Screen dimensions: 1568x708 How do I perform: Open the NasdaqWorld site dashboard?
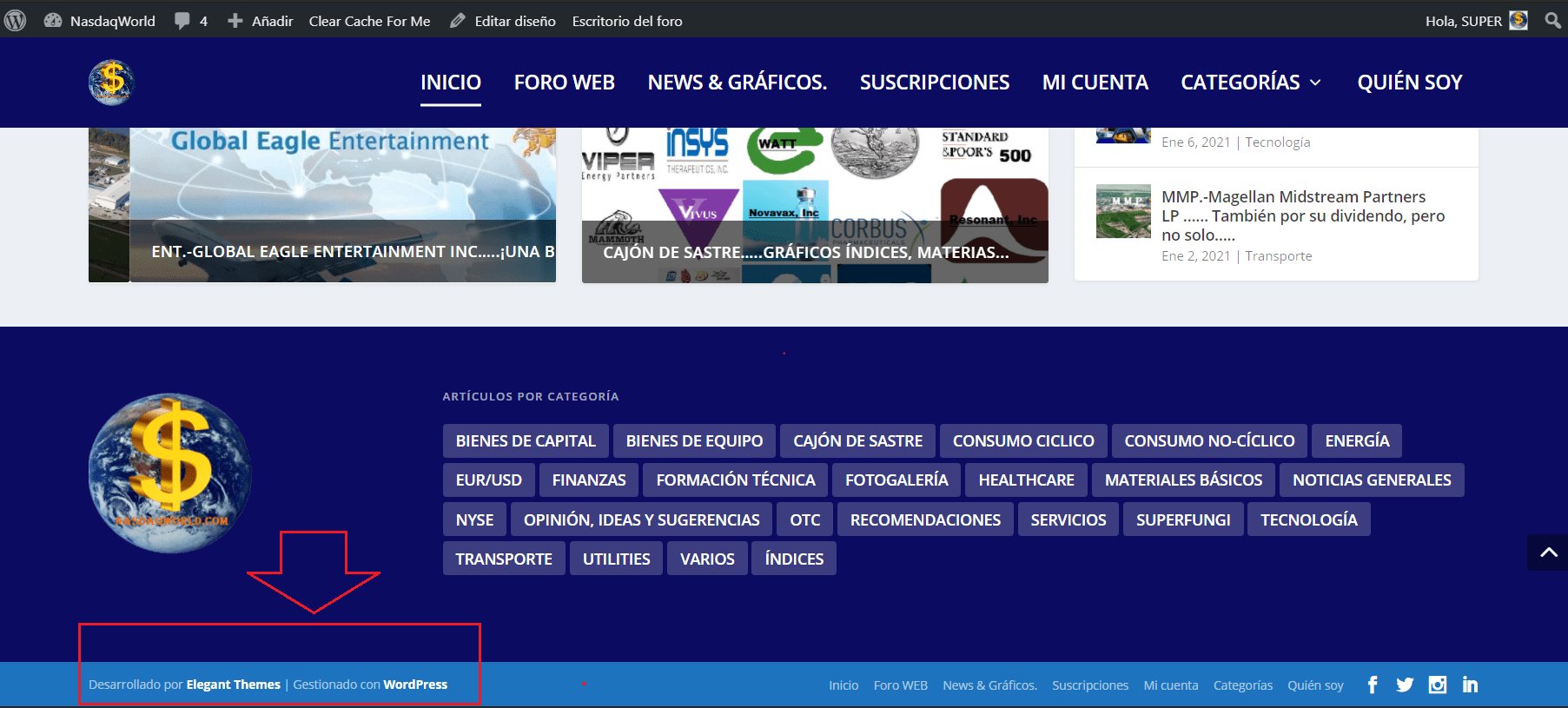99,21
